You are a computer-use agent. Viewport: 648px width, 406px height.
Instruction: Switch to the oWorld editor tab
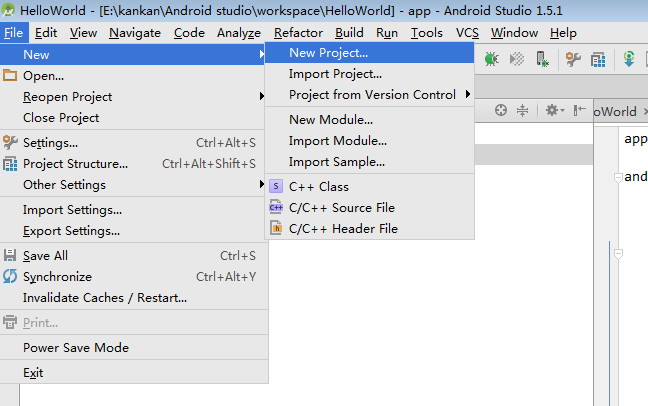620,111
